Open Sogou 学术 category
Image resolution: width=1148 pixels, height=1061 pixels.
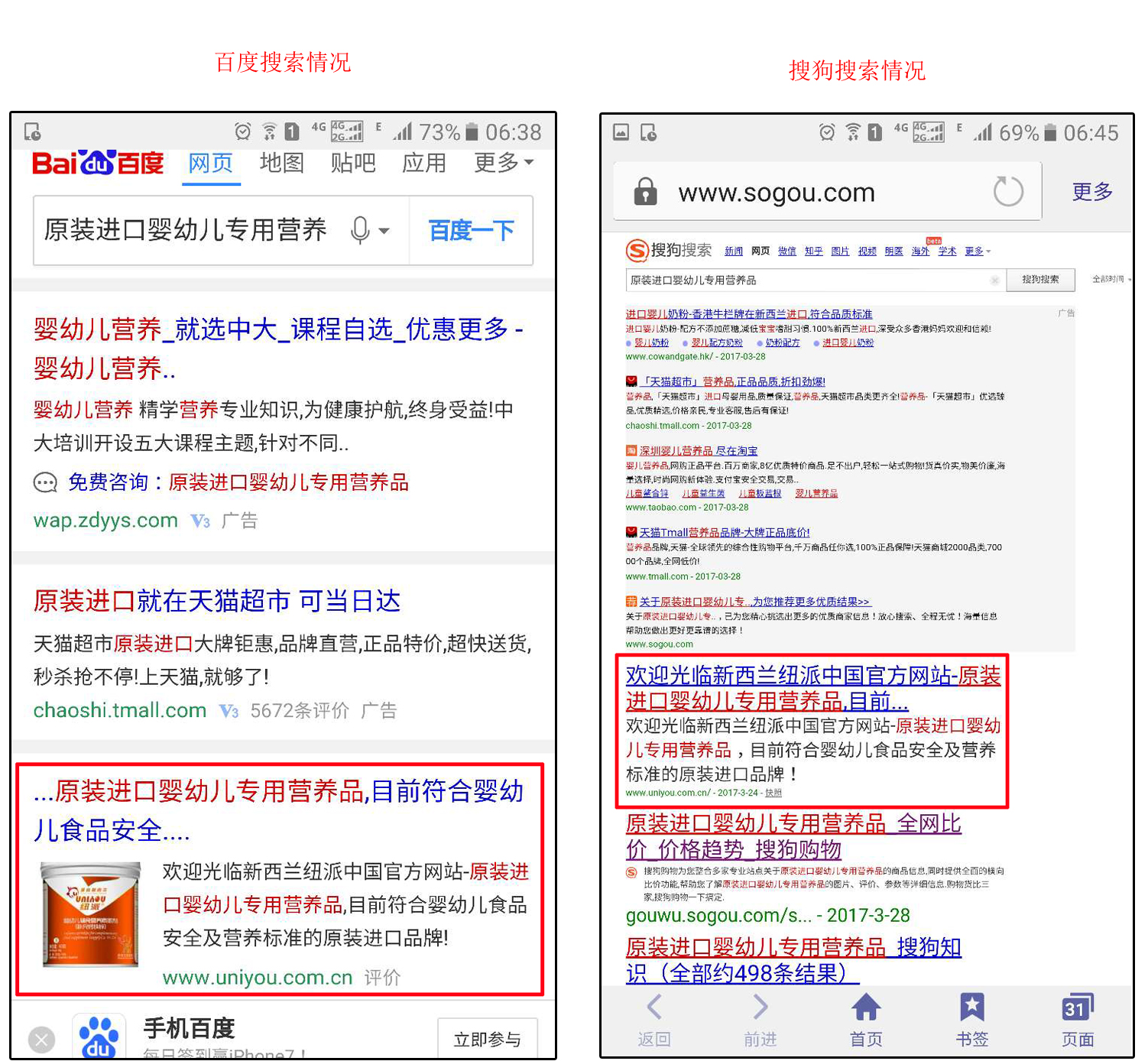[948, 251]
